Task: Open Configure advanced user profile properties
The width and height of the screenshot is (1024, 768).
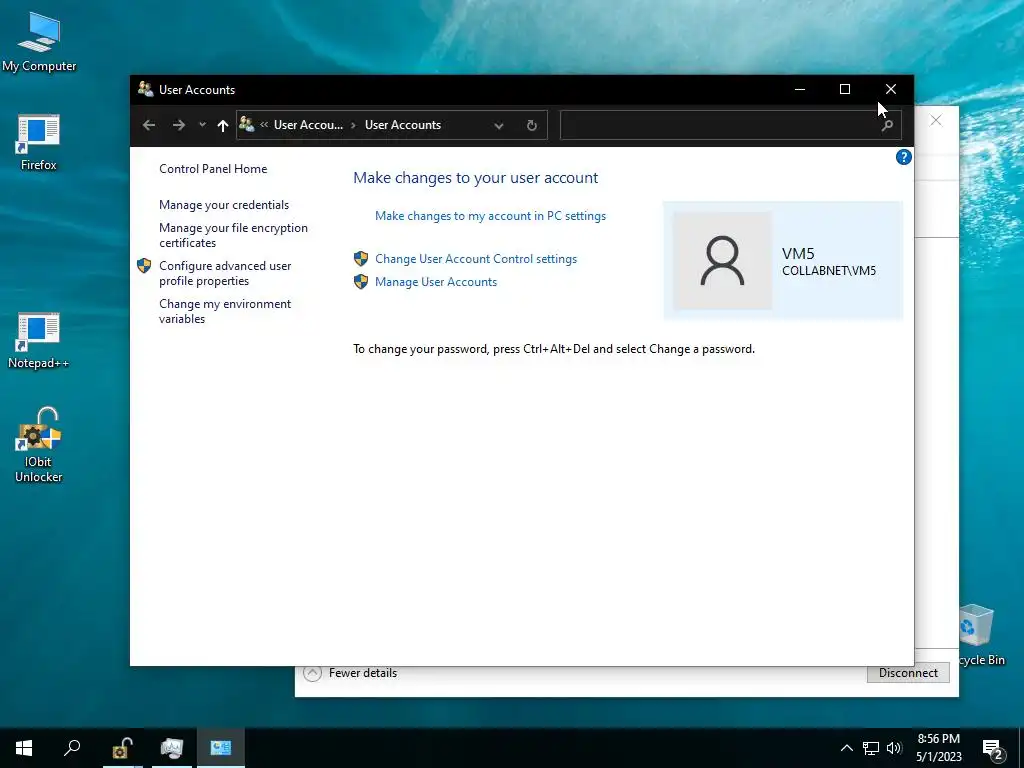Action: pyautogui.click(x=225, y=273)
